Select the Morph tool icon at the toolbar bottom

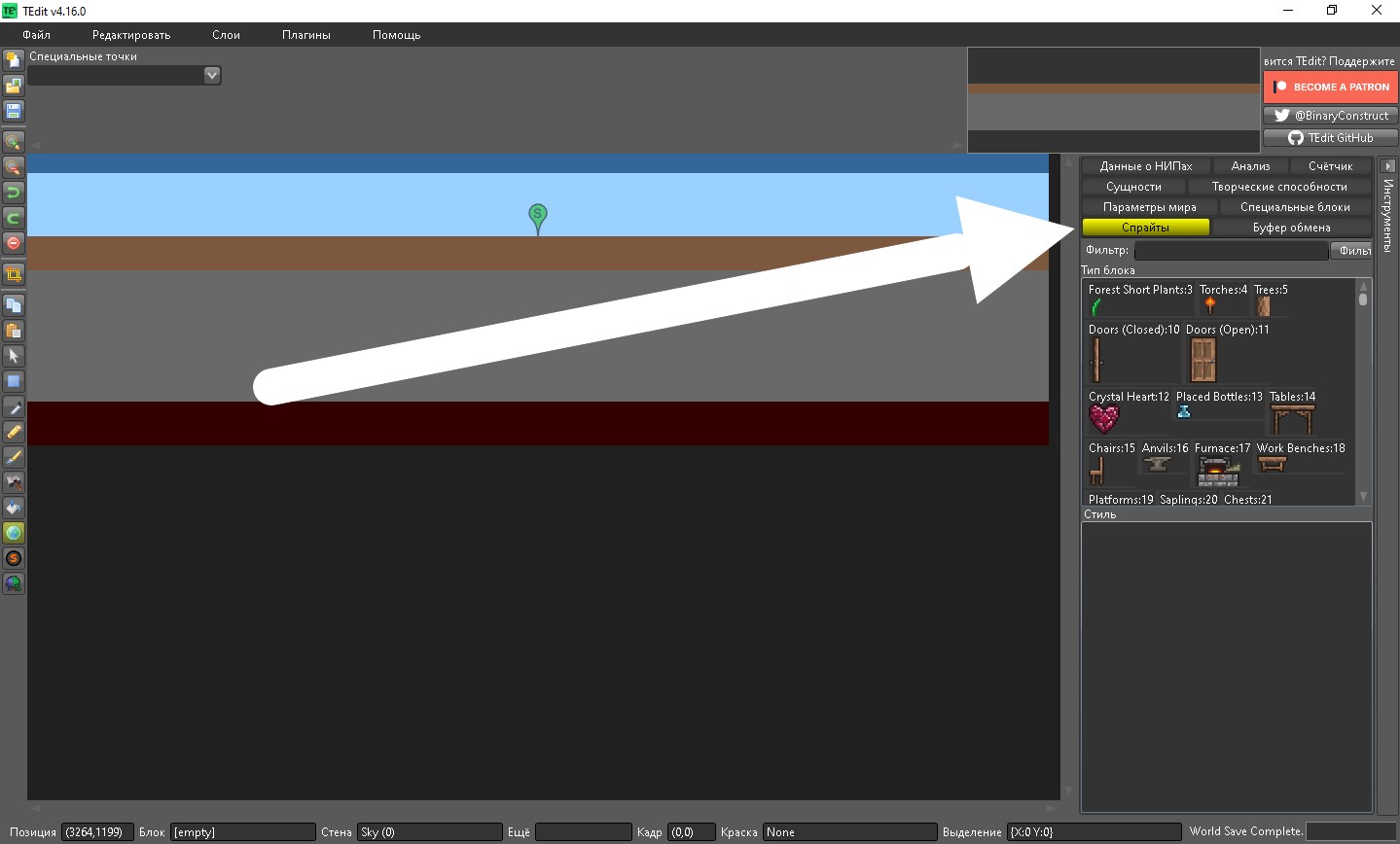[14, 583]
